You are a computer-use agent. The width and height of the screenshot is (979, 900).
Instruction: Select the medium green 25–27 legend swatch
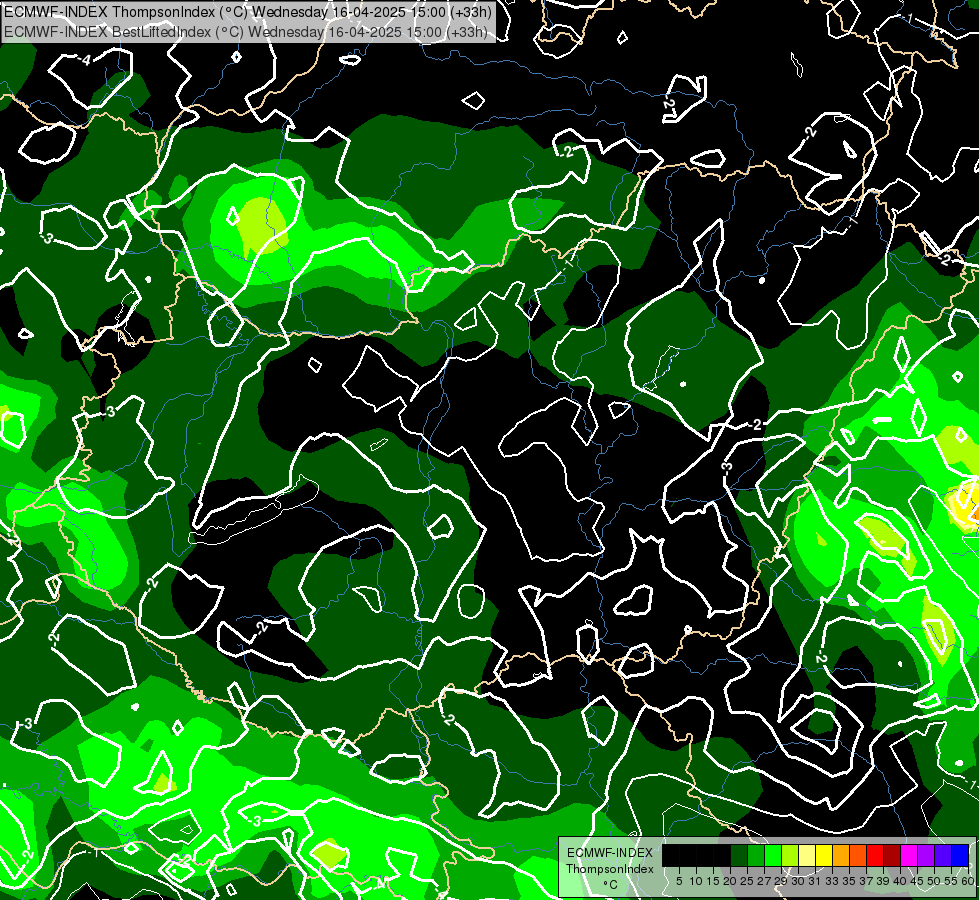pos(755,855)
